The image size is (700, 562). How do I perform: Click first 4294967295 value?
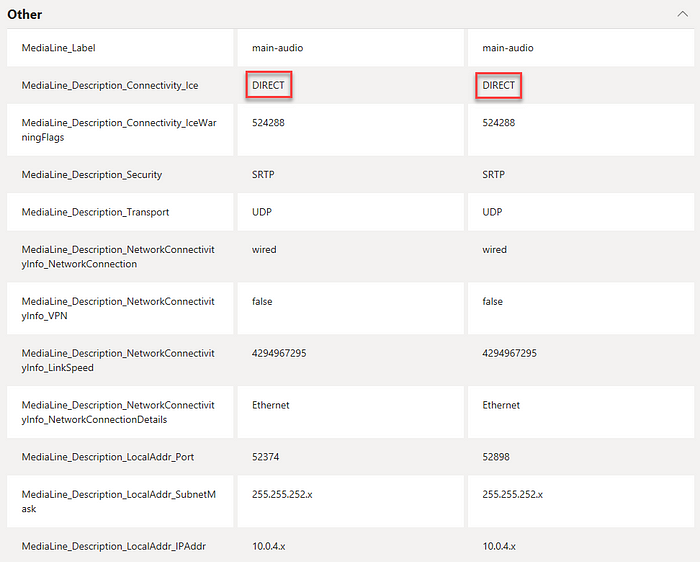[279, 353]
